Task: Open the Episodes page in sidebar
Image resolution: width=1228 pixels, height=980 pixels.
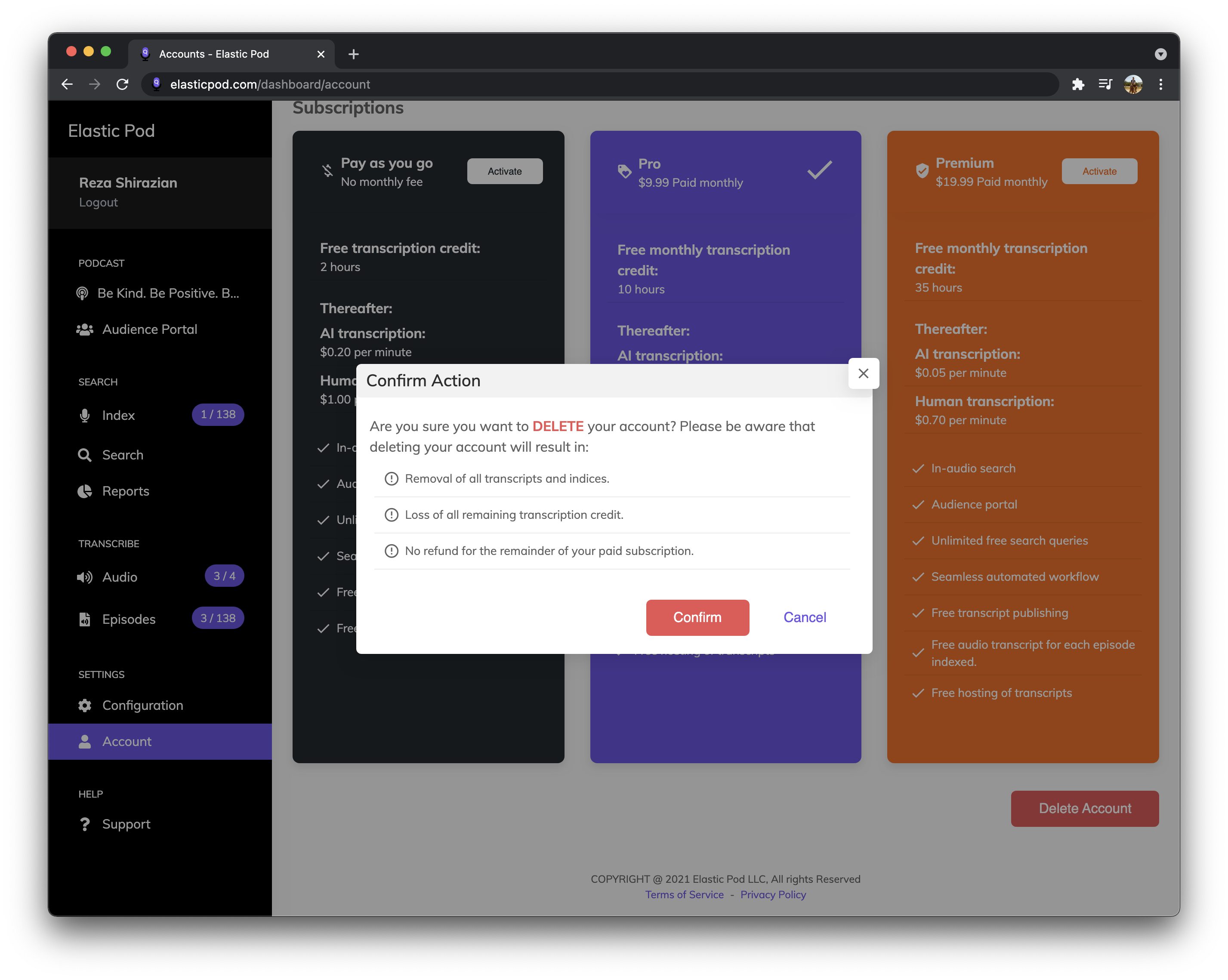Action: [129, 619]
